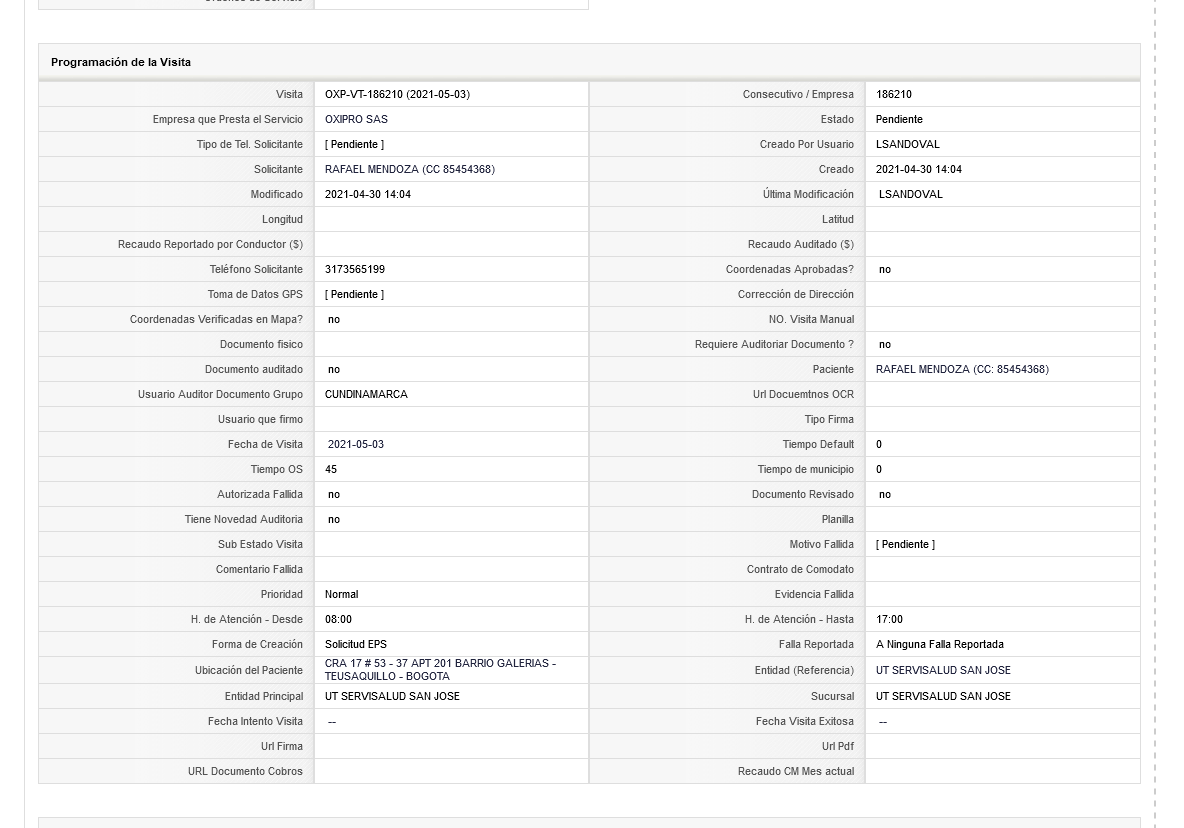Select the Documento fisico label
The width and height of the screenshot is (1184, 828).
coord(261,344)
